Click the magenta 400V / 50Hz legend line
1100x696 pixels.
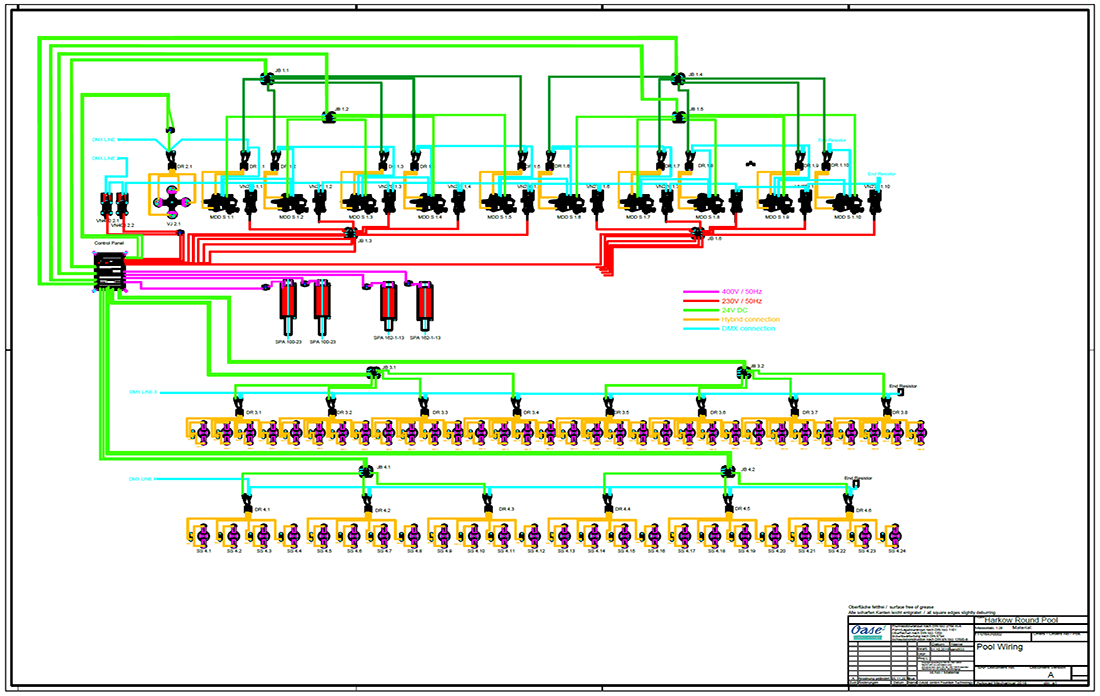pos(697,291)
